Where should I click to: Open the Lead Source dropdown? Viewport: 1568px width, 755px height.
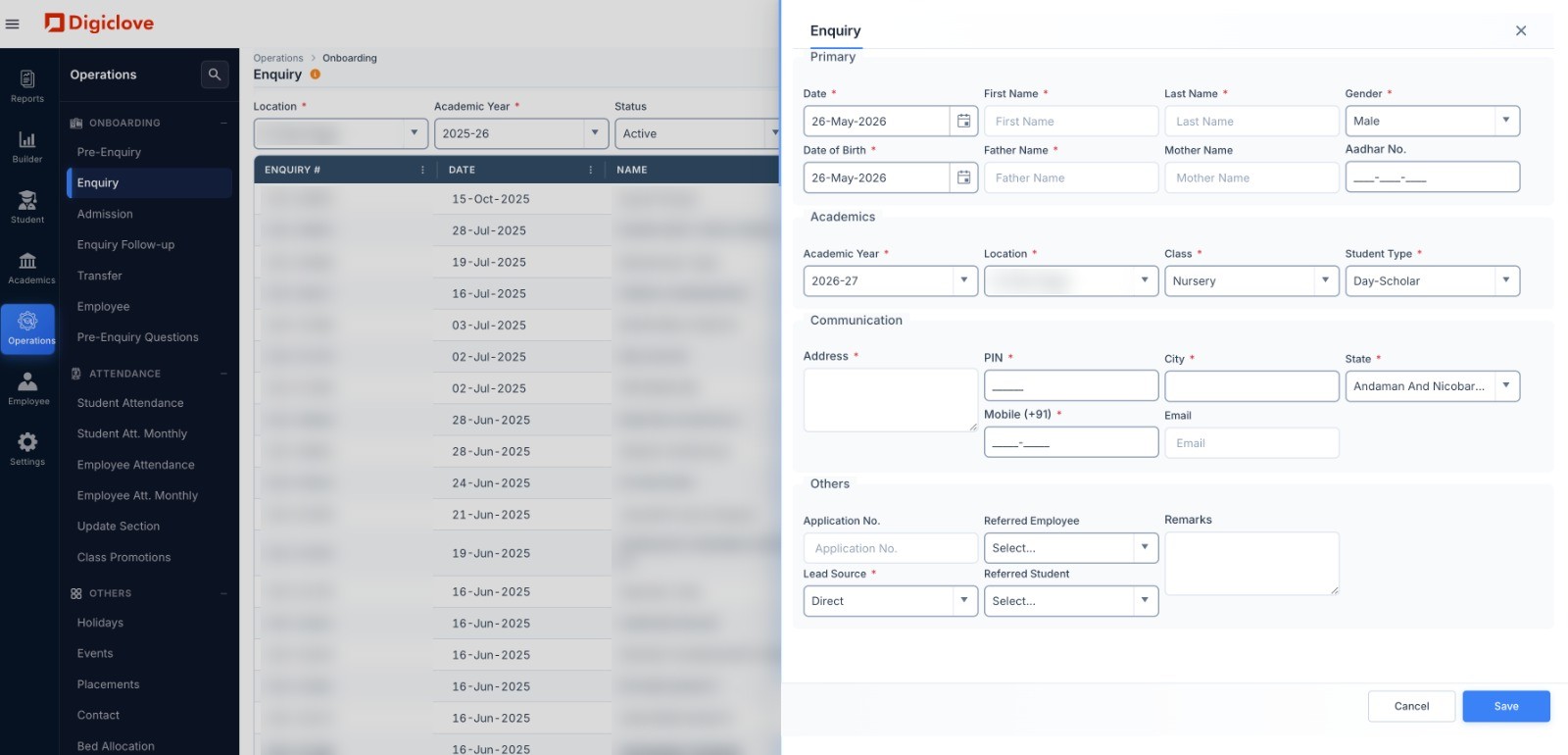890,601
